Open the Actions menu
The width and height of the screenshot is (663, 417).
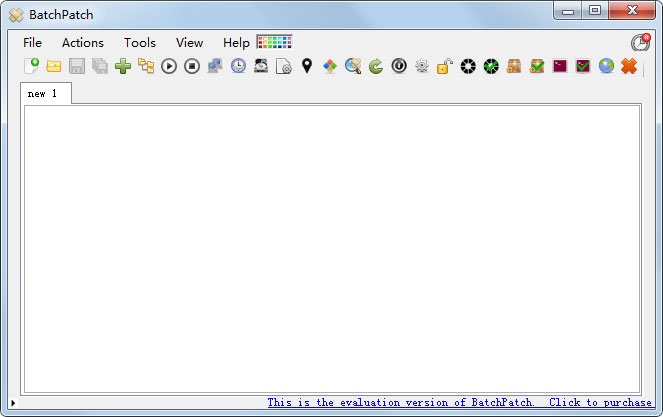tap(83, 43)
